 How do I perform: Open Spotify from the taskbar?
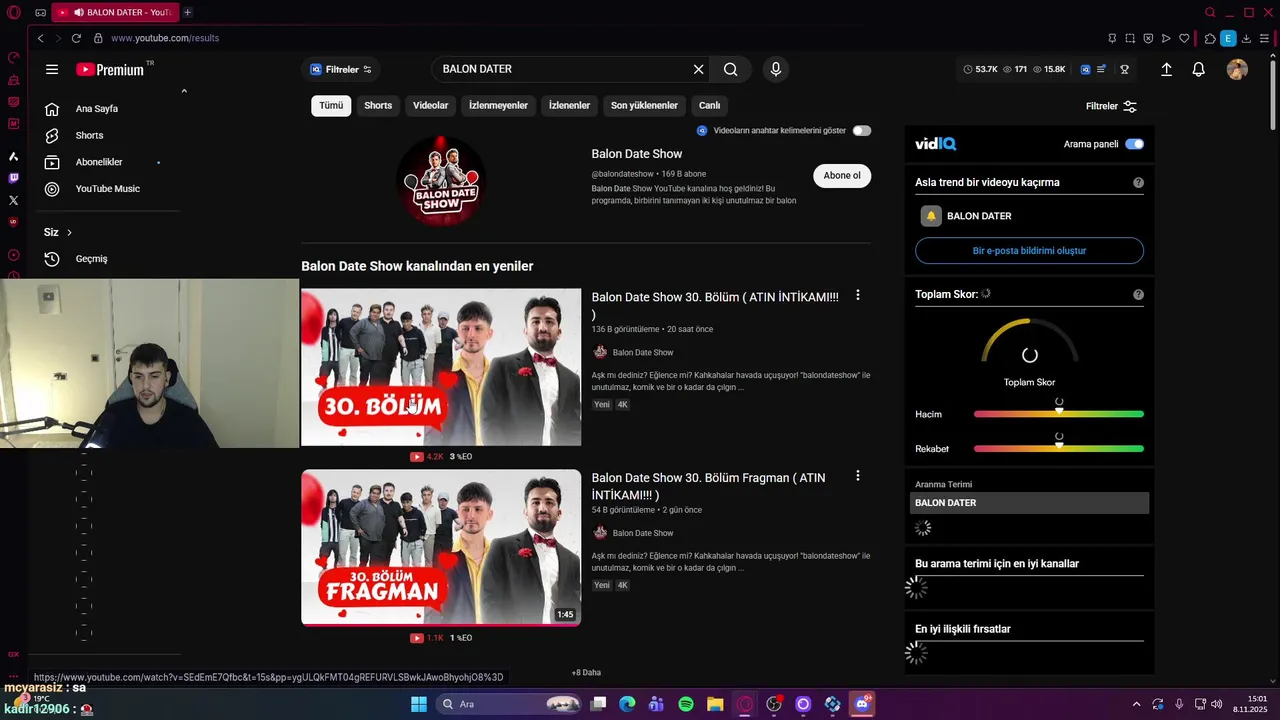click(686, 704)
